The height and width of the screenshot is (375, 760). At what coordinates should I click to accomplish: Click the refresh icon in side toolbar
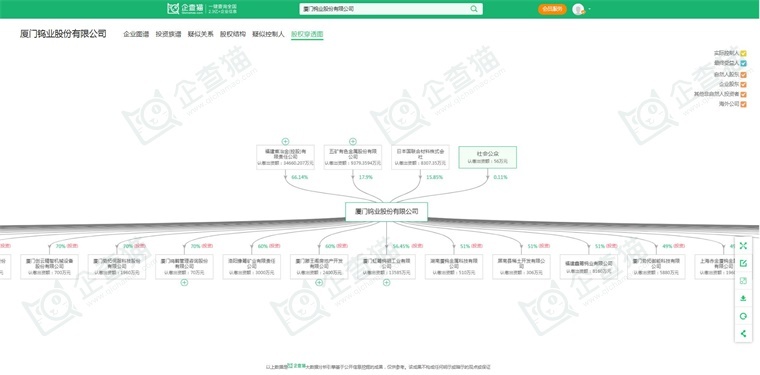(743, 316)
